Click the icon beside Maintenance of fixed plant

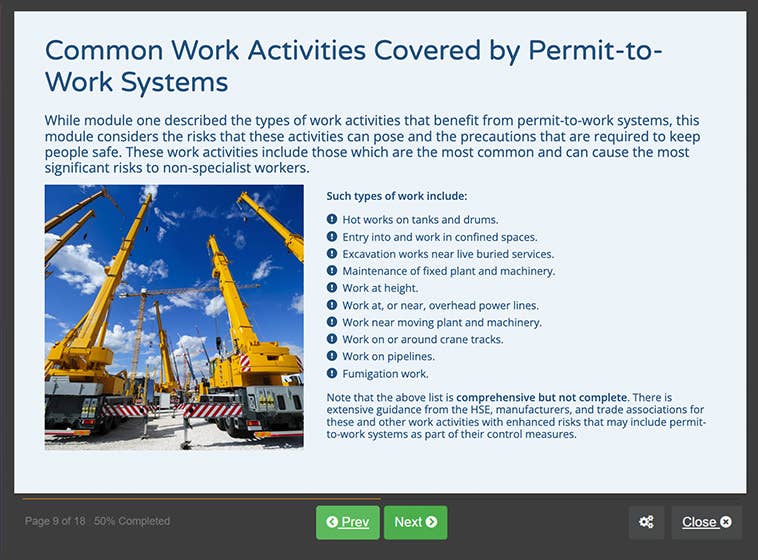332,271
